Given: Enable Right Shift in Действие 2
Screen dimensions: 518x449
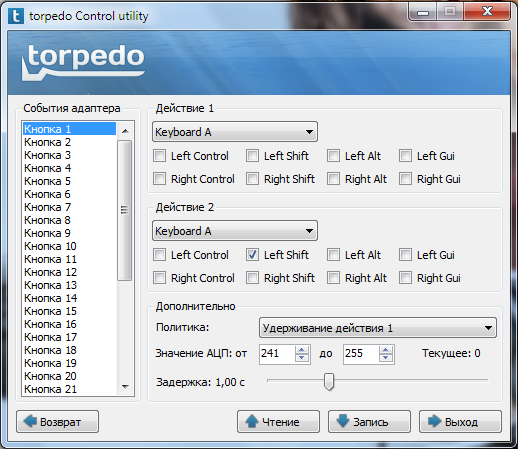Looking at the screenshot, I should [252, 278].
